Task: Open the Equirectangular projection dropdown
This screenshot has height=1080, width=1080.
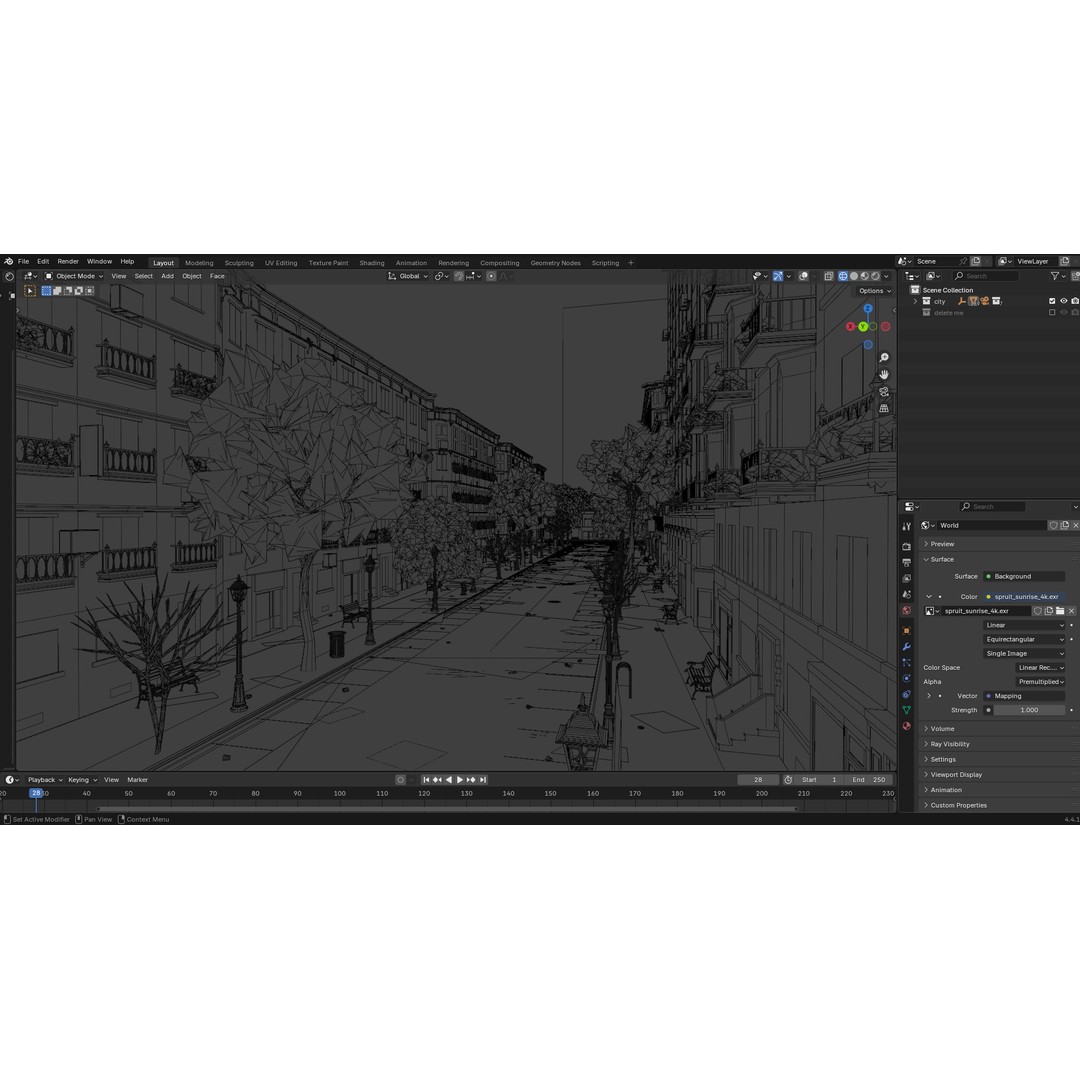Action: (x=1022, y=639)
